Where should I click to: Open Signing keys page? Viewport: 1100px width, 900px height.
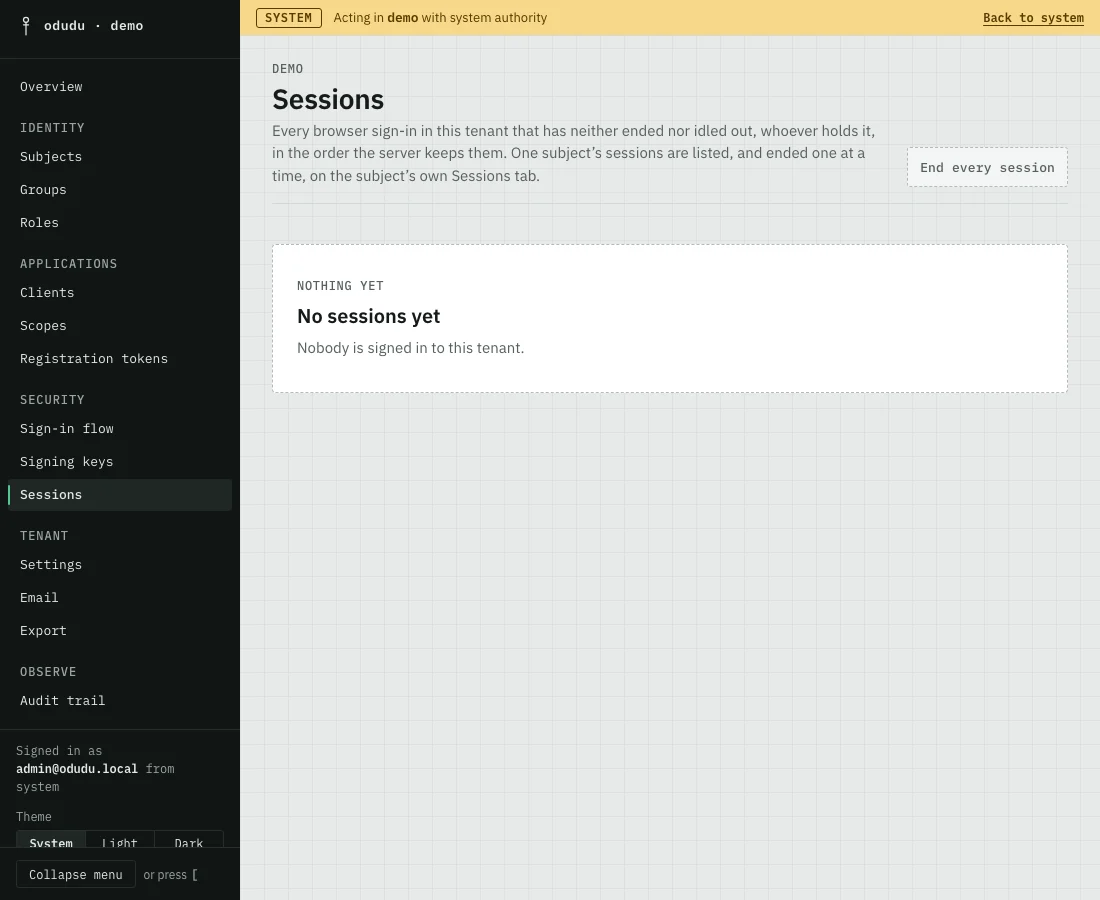[x=120, y=462]
